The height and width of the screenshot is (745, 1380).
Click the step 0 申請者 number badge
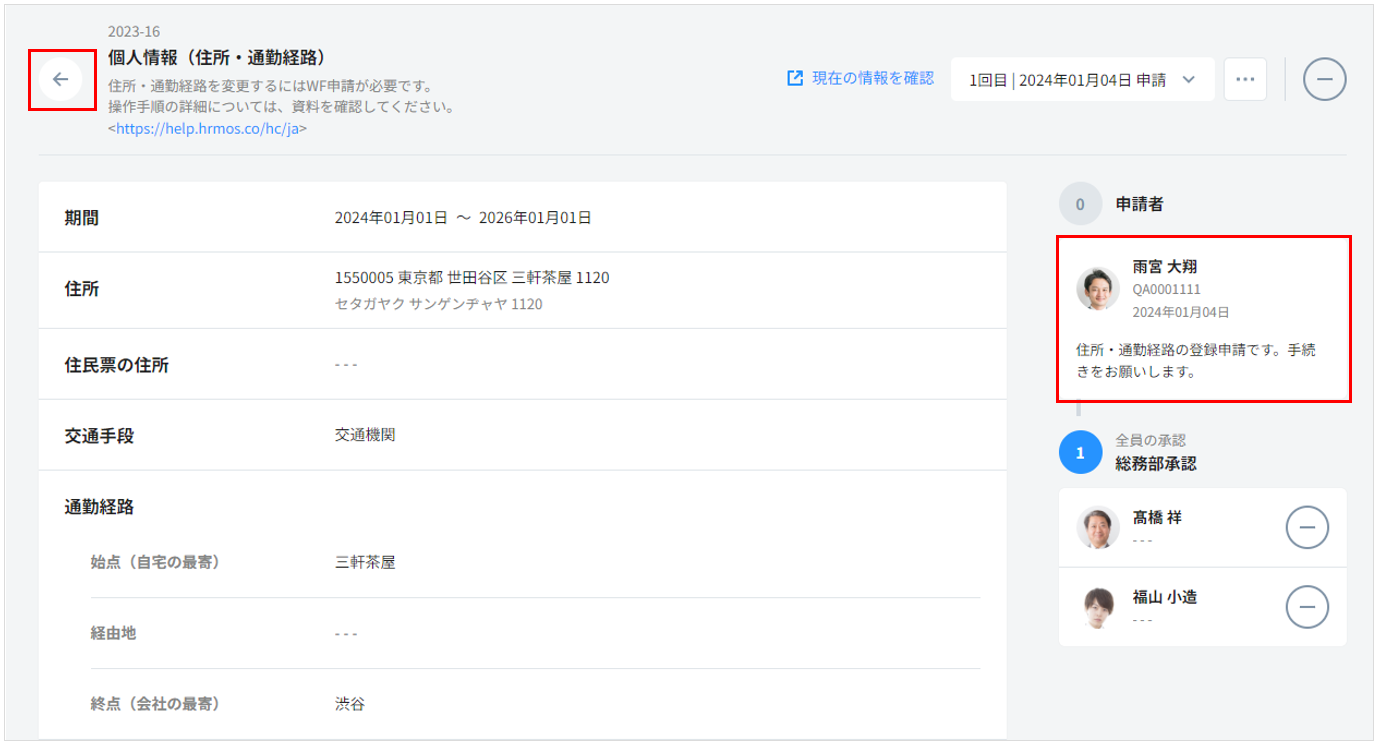(x=1080, y=204)
